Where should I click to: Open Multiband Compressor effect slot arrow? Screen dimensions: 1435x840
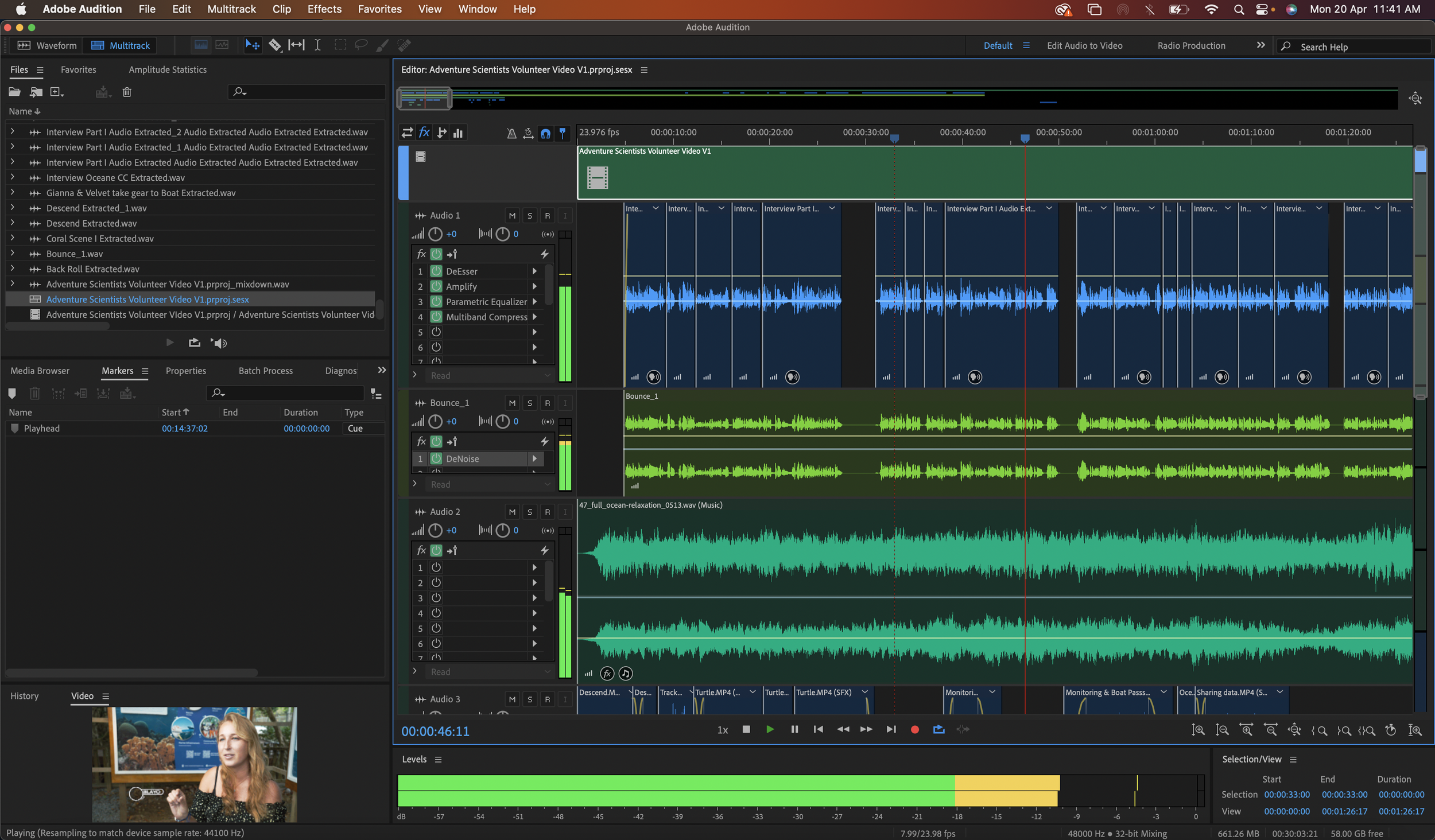tap(534, 317)
